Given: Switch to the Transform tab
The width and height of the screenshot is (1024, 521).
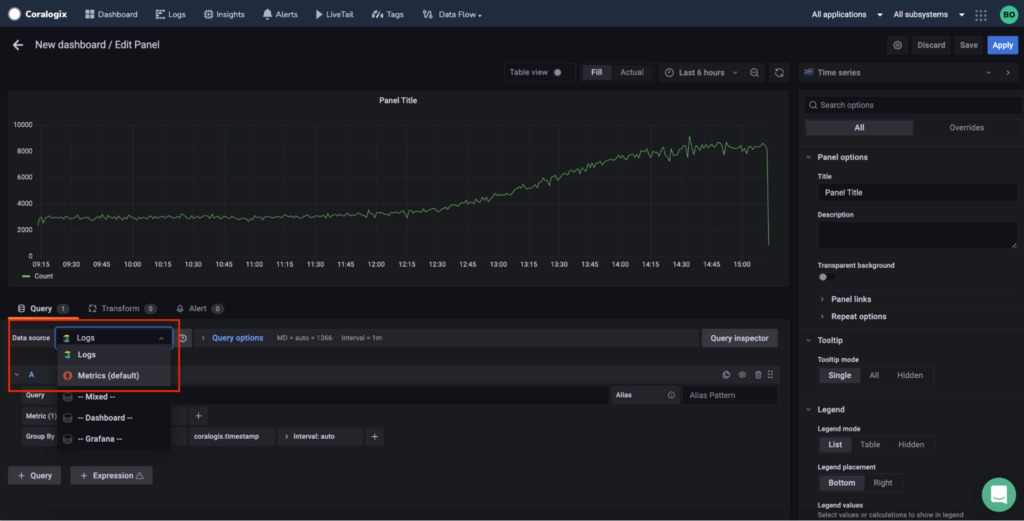Looking at the screenshot, I should pos(121,308).
